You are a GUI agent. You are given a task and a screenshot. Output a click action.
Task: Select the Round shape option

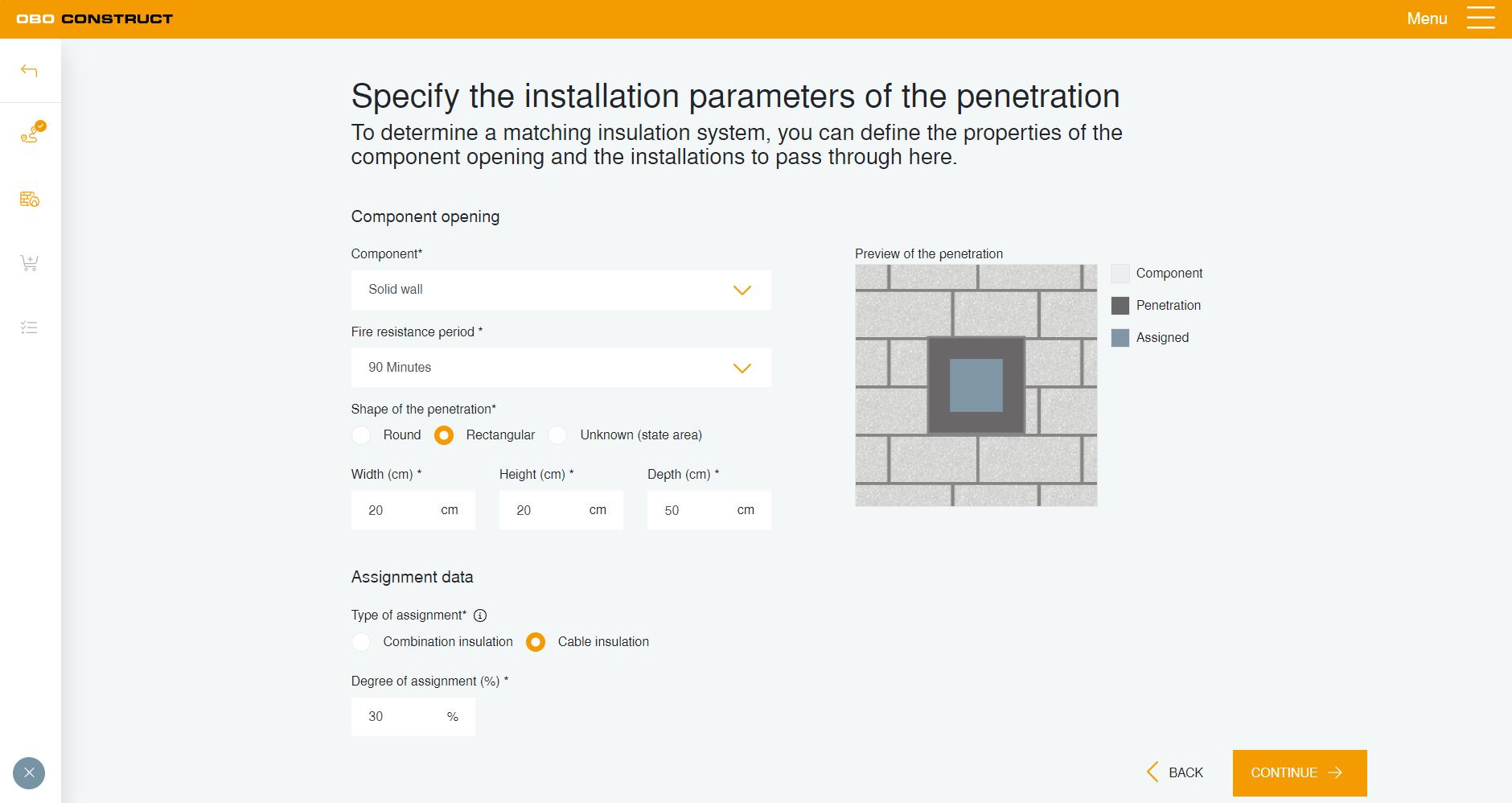[x=362, y=435]
